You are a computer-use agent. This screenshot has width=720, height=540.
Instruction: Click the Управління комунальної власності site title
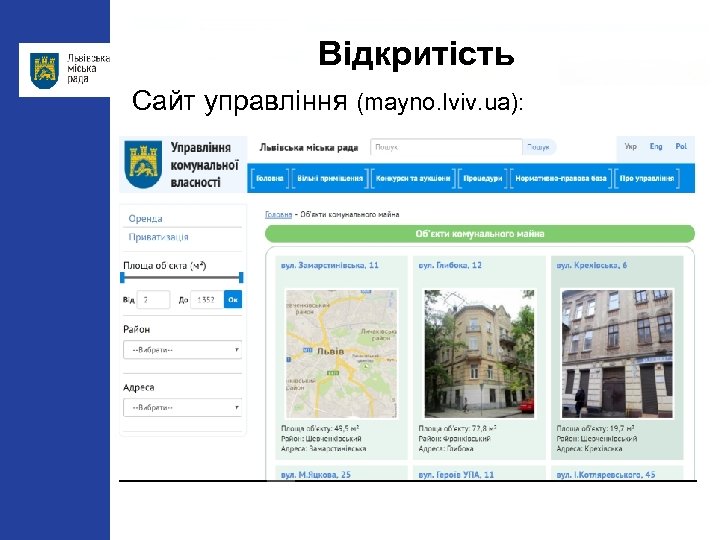(204, 165)
